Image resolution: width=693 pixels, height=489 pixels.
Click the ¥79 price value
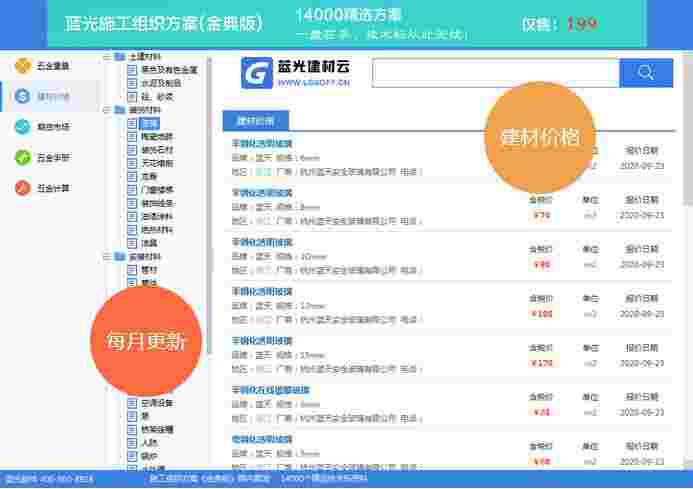coord(541,215)
